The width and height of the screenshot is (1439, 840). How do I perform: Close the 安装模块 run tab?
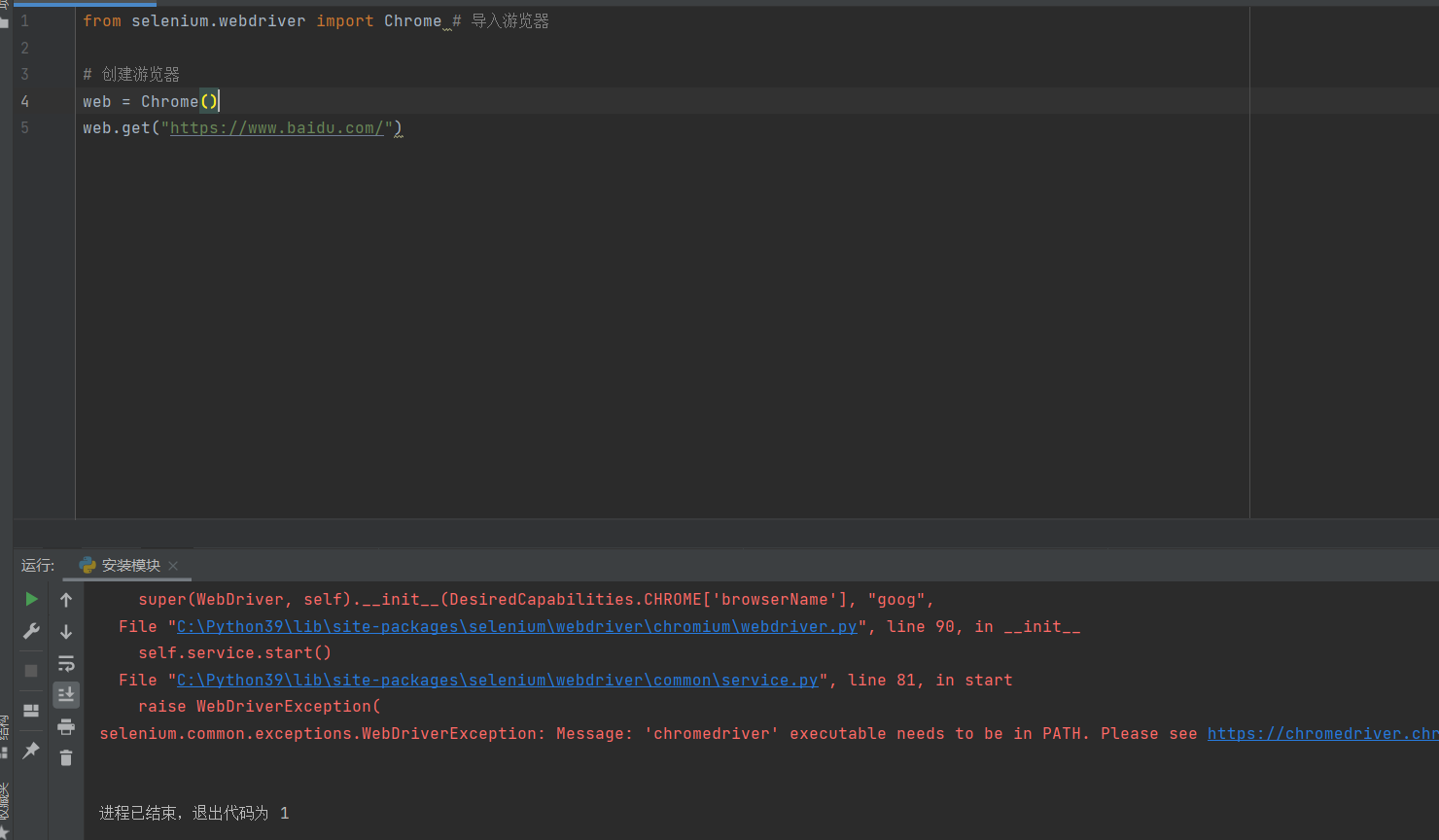click(173, 566)
